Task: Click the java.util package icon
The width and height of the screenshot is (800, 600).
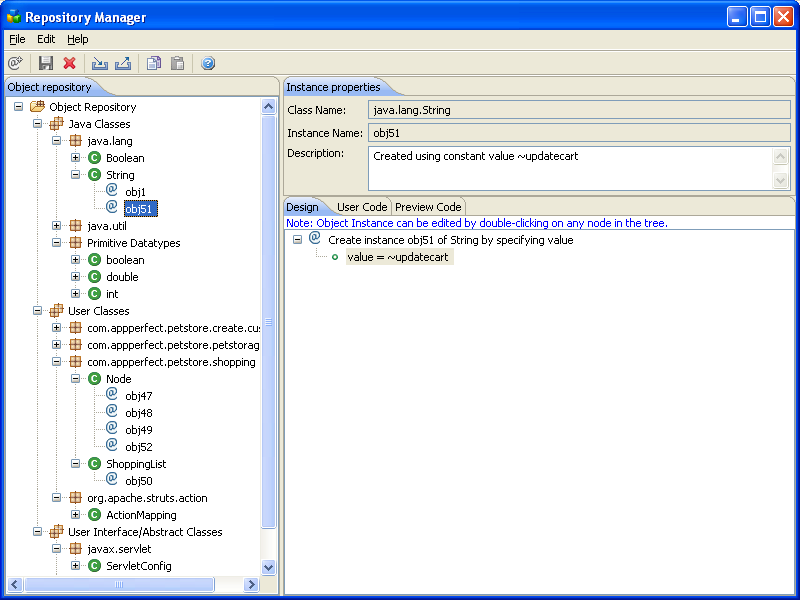Action: tap(76, 226)
